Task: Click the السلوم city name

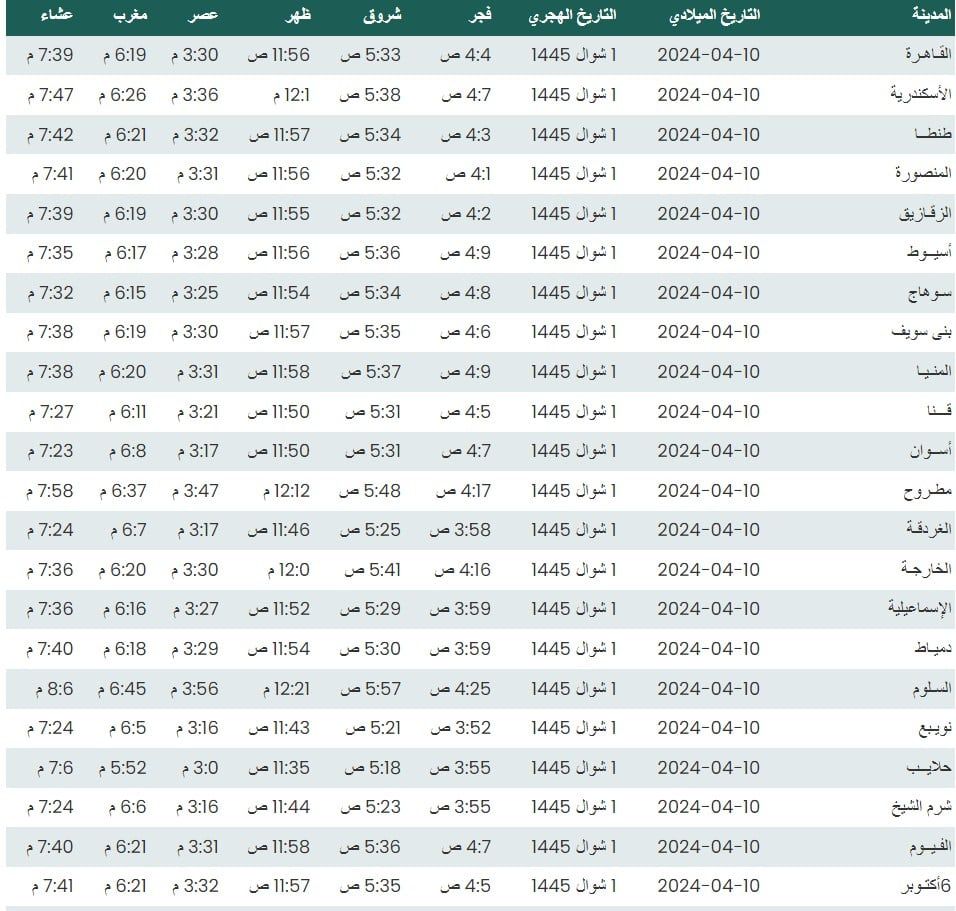Action: (926, 688)
